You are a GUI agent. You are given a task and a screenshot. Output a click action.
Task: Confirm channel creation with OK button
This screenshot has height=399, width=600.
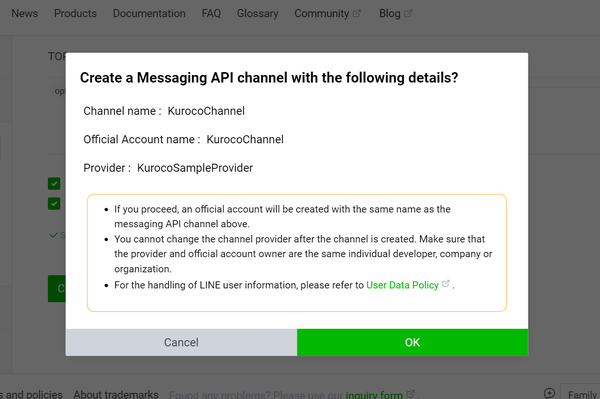[412, 342]
